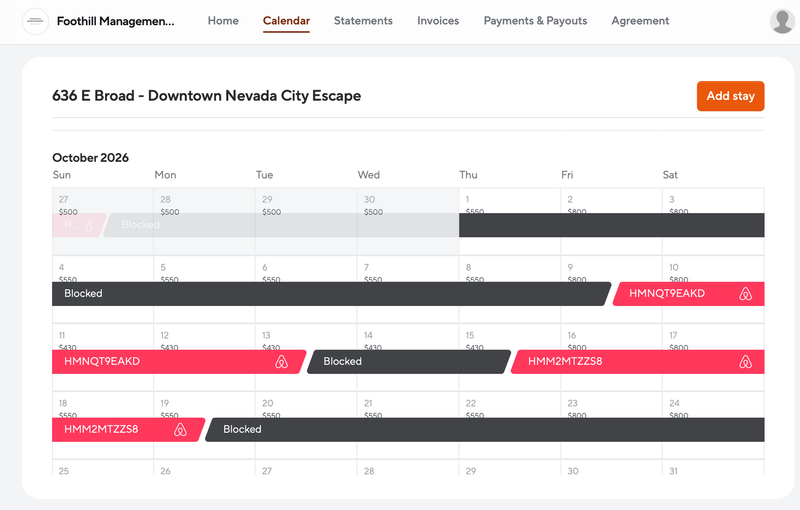Screen dimensions: 800x510
Task: Select the Calendar tab
Action: point(286,21)
